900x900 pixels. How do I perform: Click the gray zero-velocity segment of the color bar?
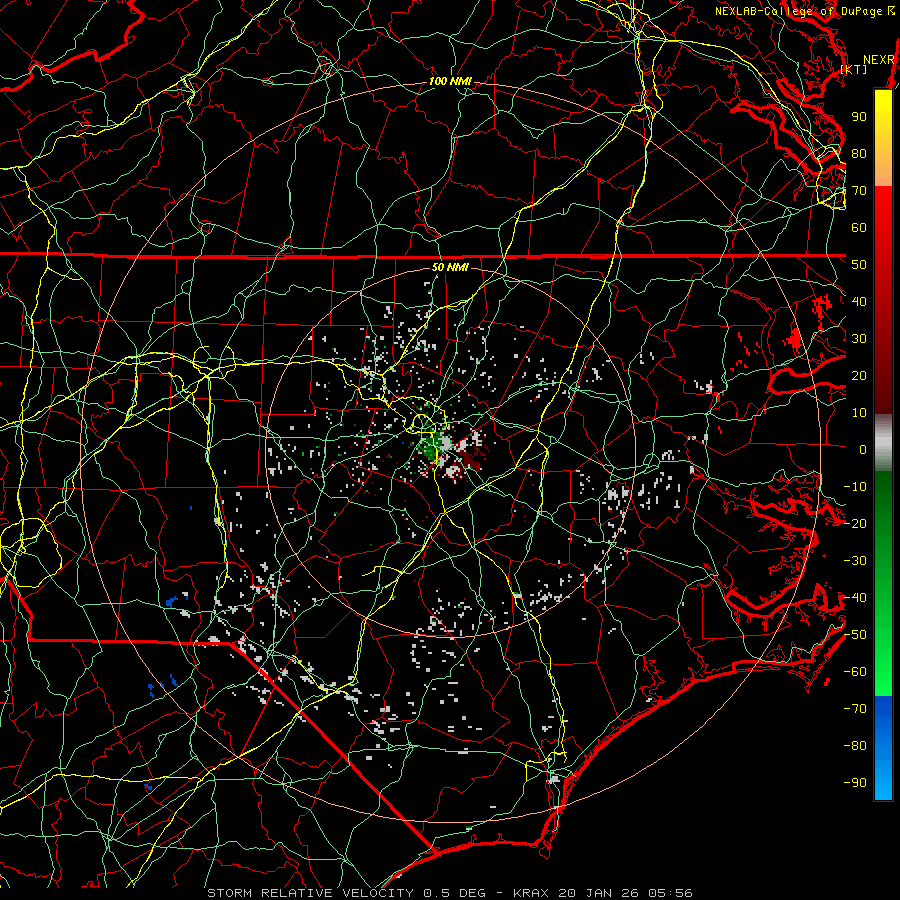pos(883,443)
